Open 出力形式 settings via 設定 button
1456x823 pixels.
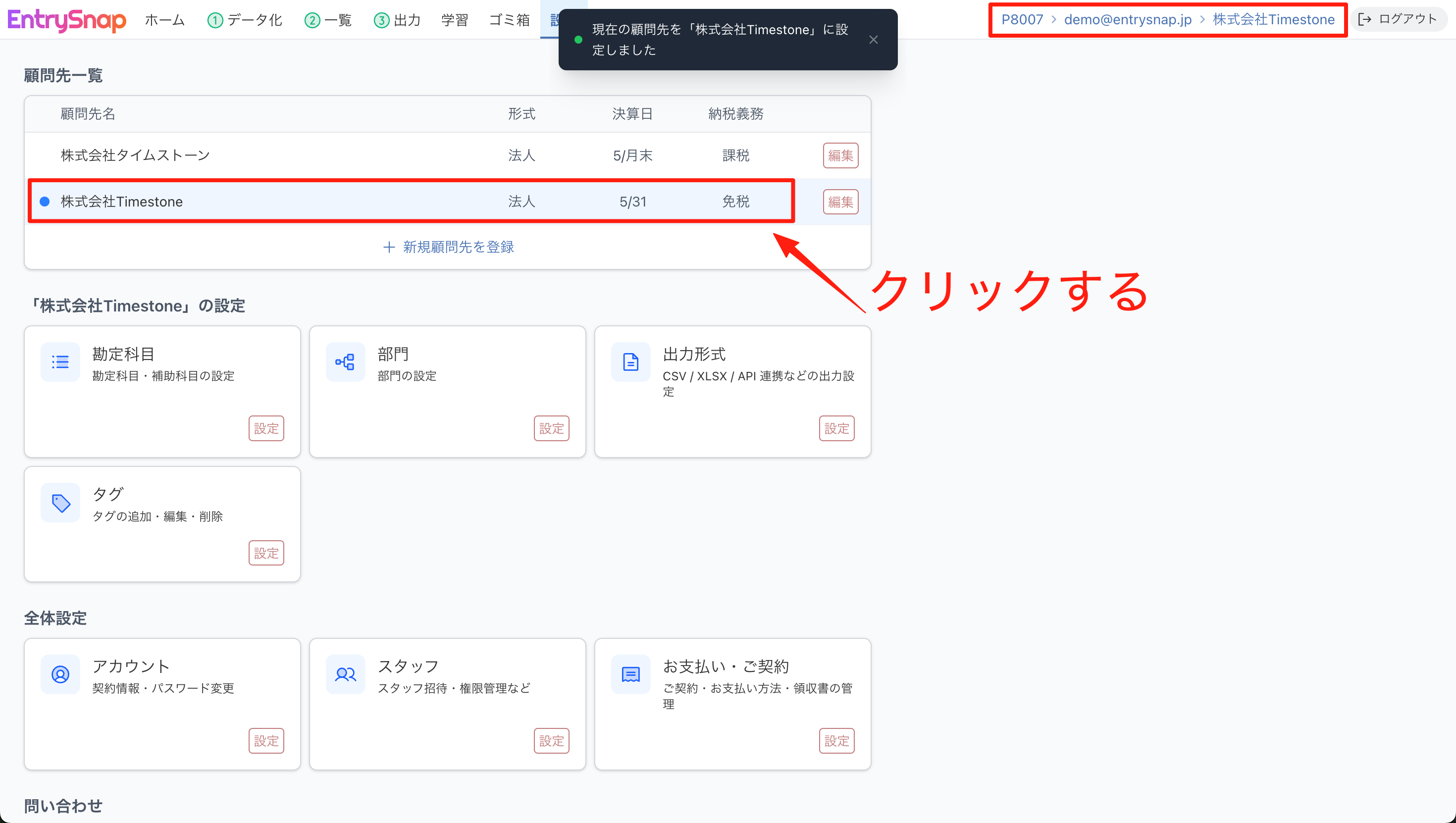pos(836,428)
